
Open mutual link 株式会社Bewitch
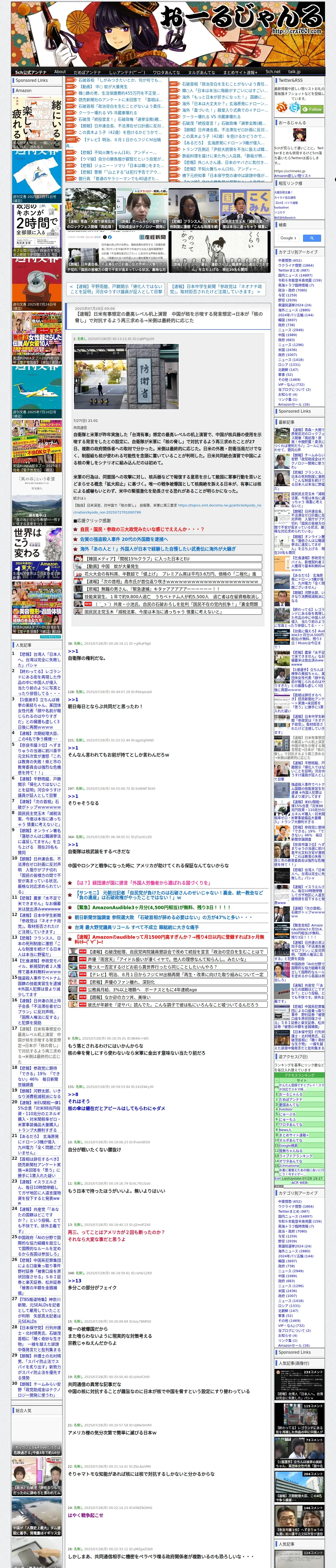click(x=285, y=217)
